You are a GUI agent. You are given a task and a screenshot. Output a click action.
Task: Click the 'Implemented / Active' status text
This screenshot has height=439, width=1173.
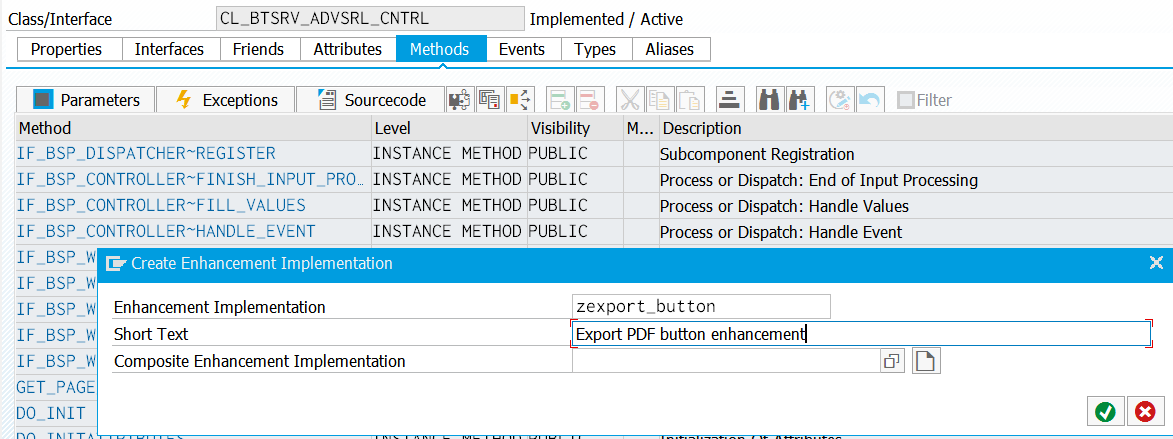(606, 19)
